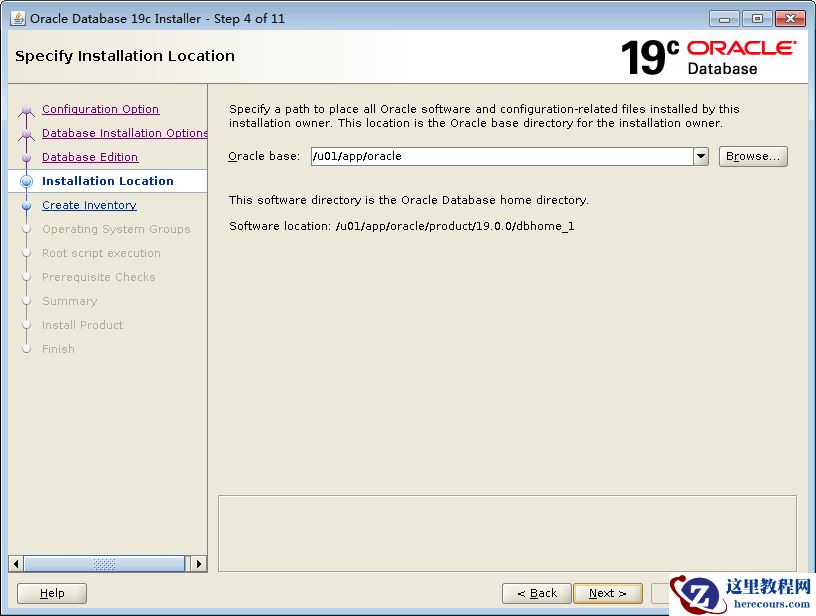Click the Browse... button
Viewport: 816px width, 616px height.
point(753,156)
